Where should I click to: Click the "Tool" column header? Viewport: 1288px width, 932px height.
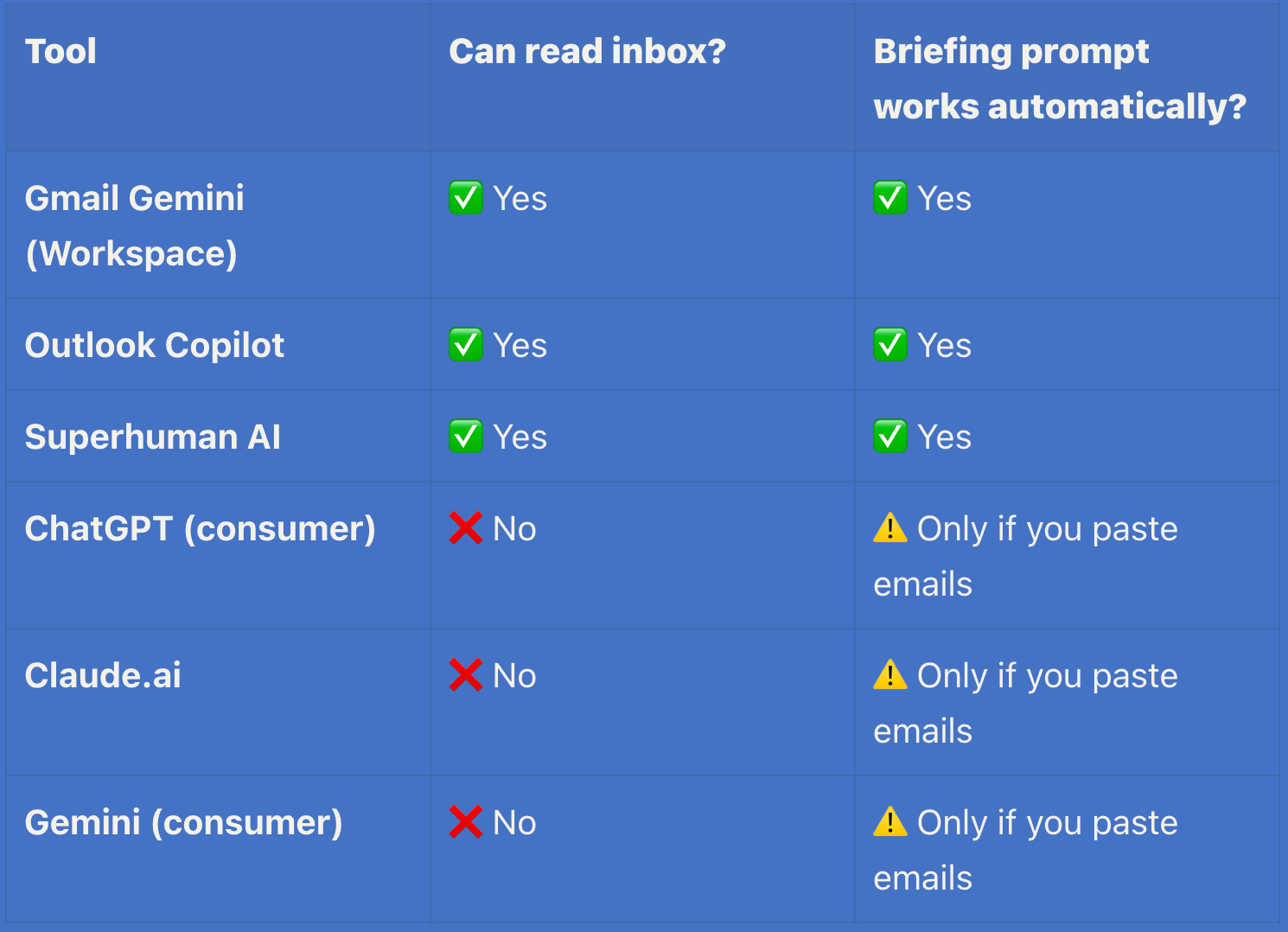pos(61,51)
